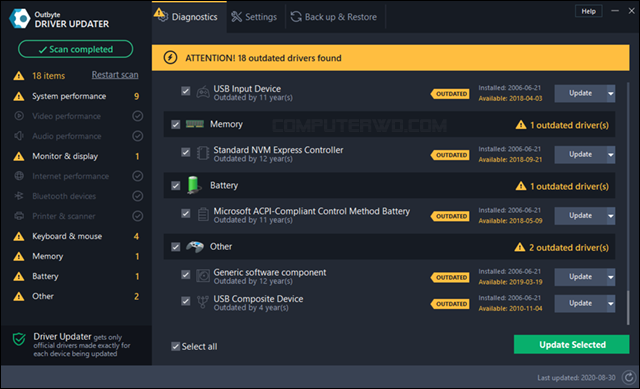The image size is (640, 389).
Task: Click the NVM Express Controller chip icon
Action: (x=203, y=153)
